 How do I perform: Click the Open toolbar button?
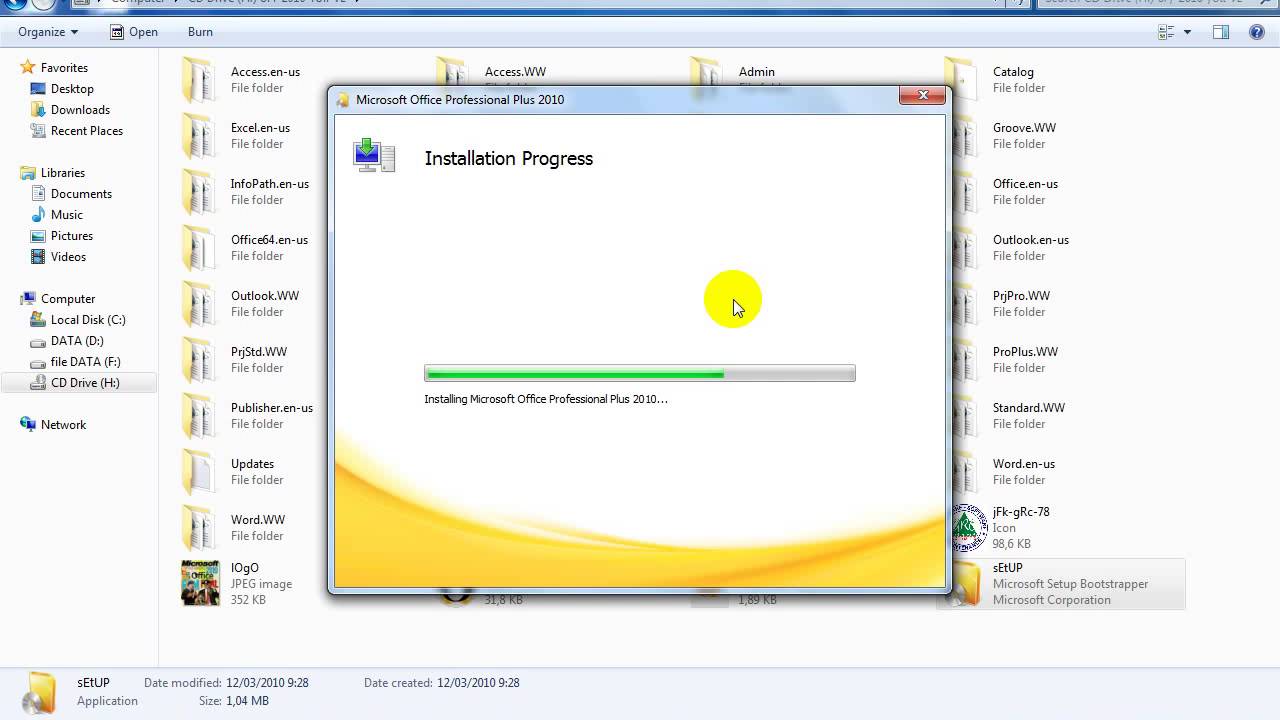click(133, 32)
